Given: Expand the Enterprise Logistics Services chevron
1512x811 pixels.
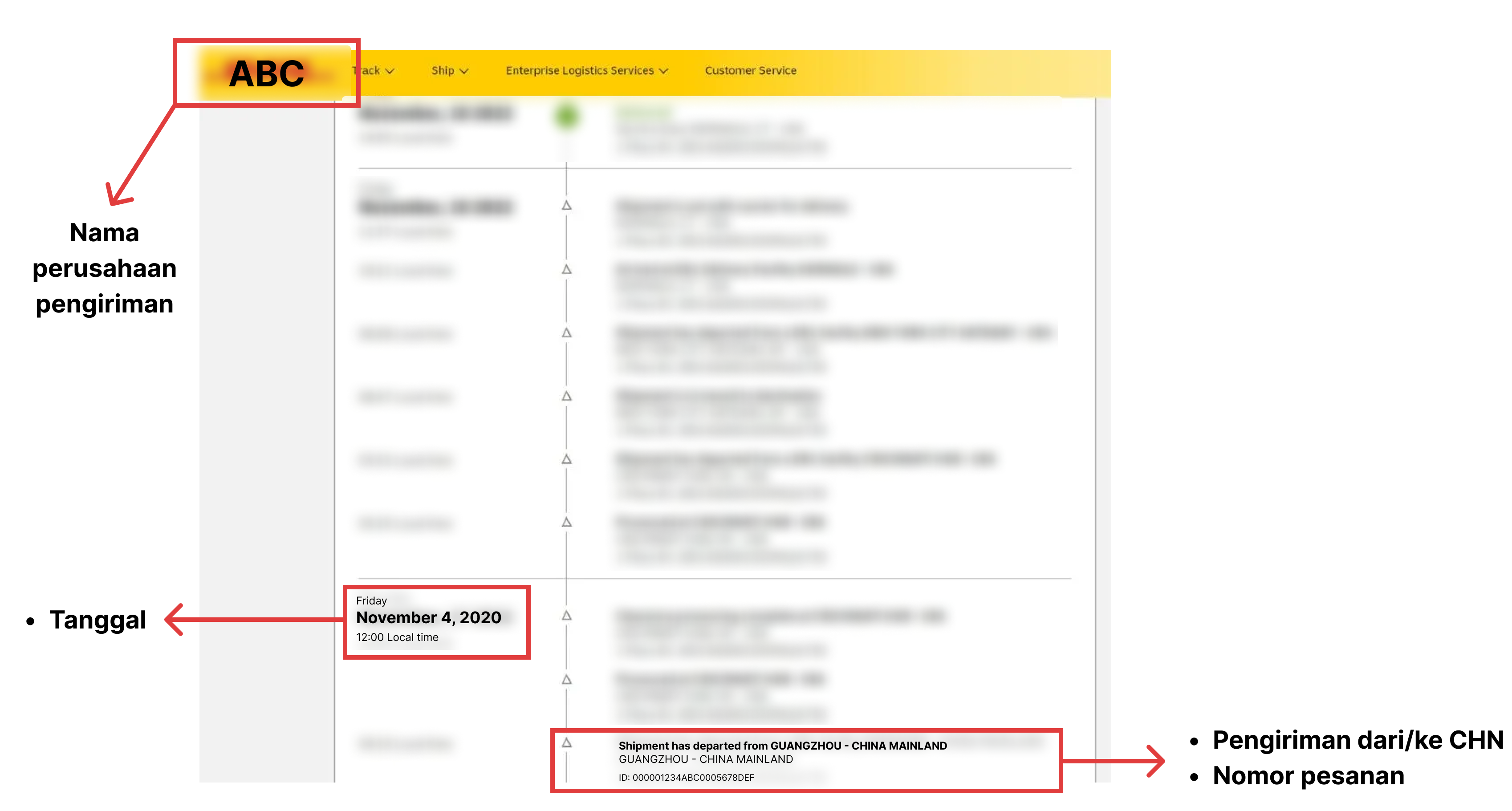Looking at the screenshot, I should tap(664, 71).
